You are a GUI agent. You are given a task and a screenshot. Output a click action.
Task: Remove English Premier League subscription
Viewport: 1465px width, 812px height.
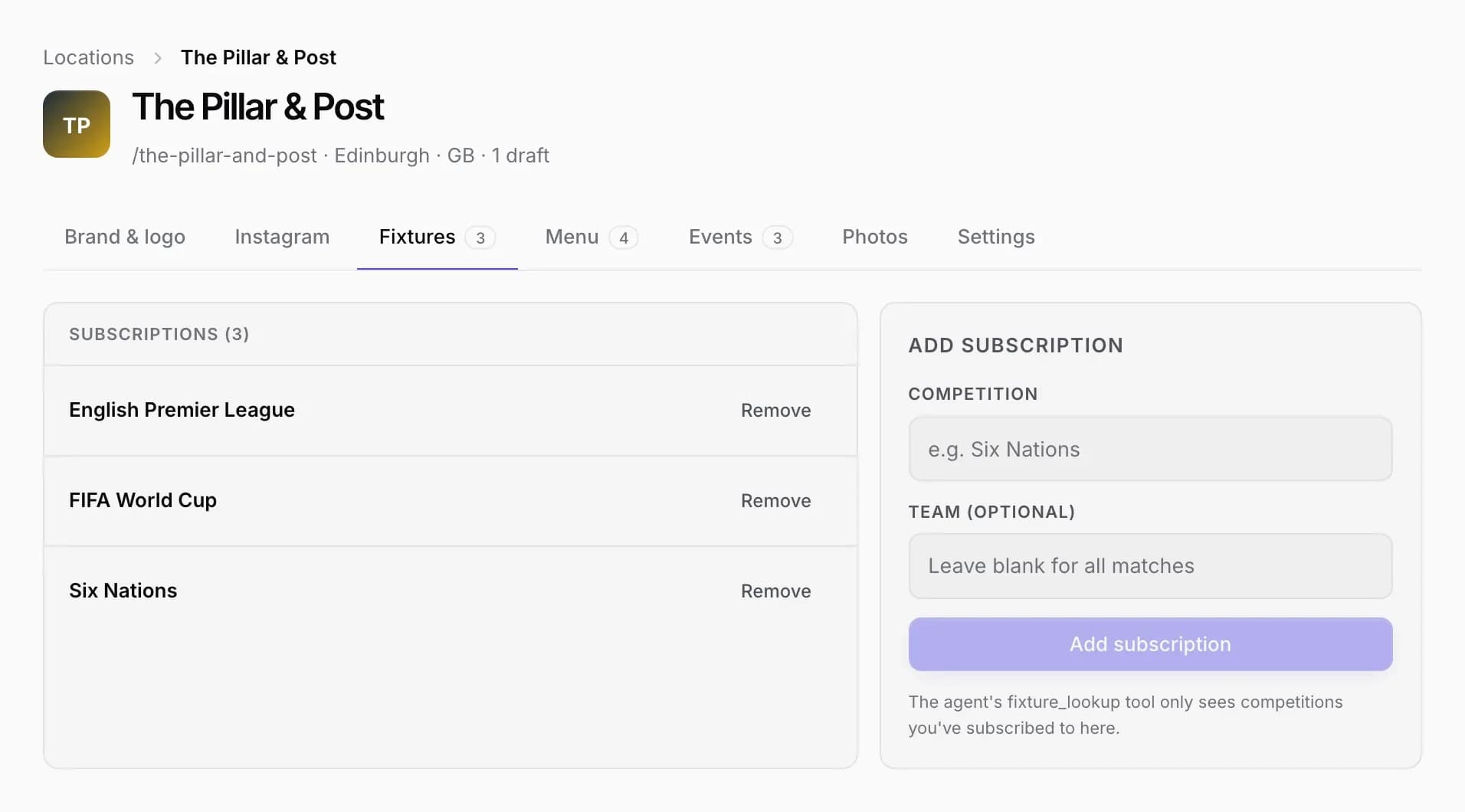775,411
